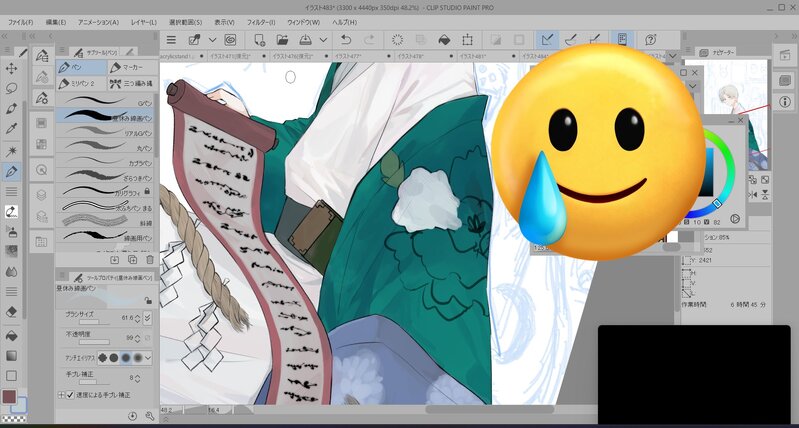This screenshot has height=428, width=799.
Task: Select the Eyedropper tool
Action: (12, 129)
